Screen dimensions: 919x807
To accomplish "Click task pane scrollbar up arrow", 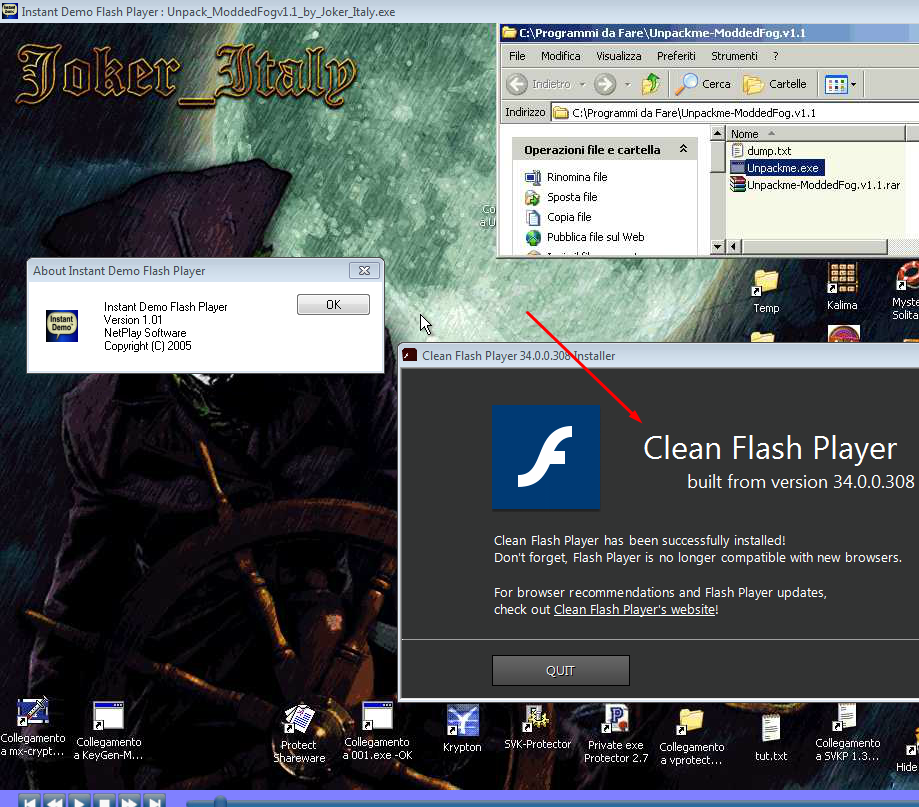I will click(717, 134).
